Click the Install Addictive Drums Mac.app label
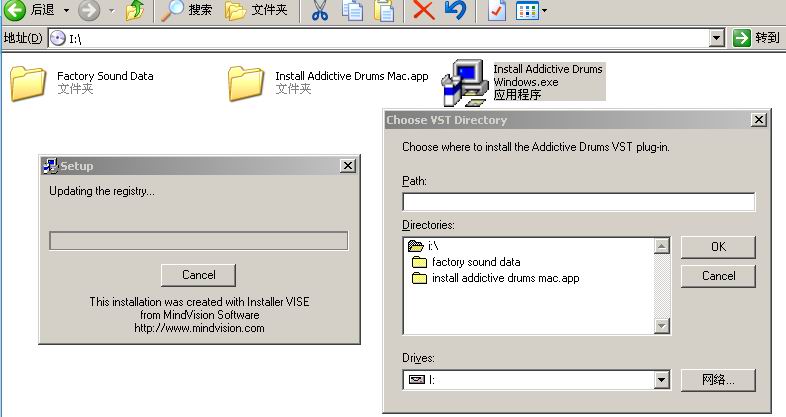The width and height of the screenshot is (786, 417). (x=352, y=76)
